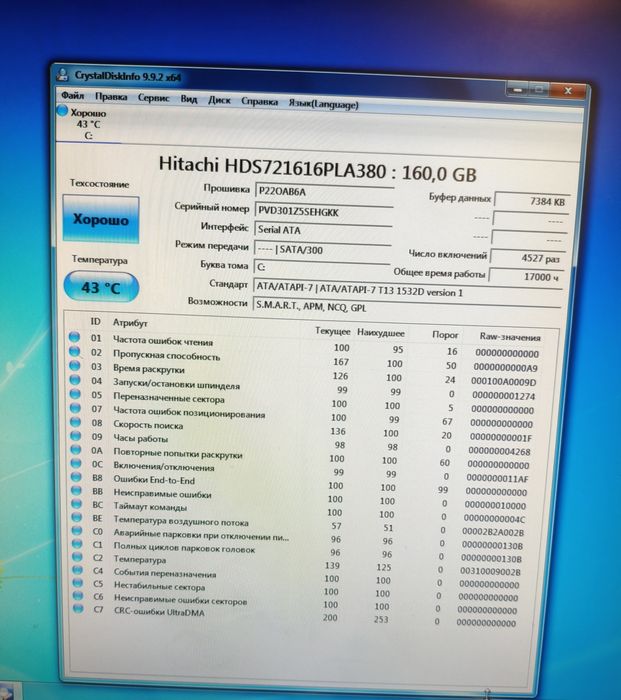Click the Интерфейс field Serial ATA
621x700 pixels.
pos(323,231)
